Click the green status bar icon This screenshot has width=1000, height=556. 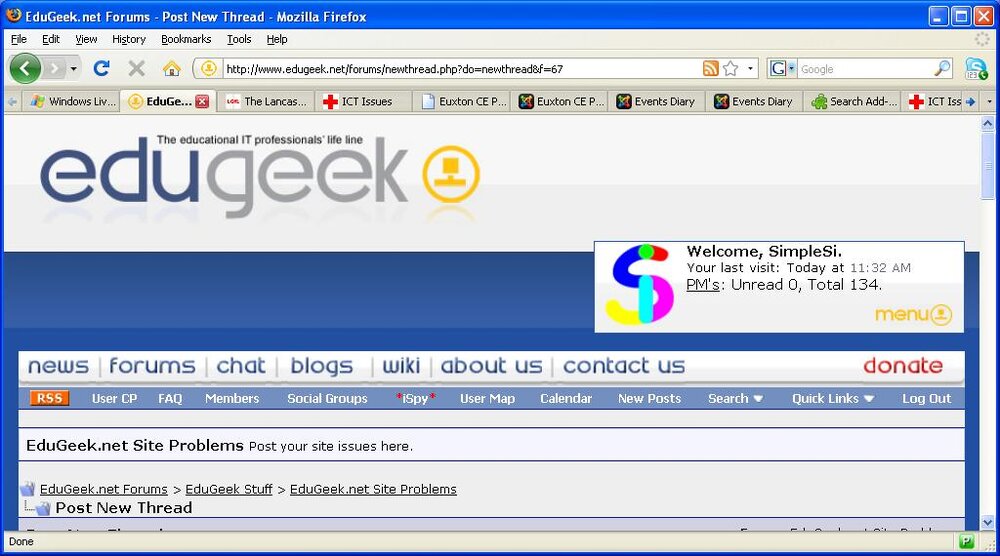[x=966, y=542]
